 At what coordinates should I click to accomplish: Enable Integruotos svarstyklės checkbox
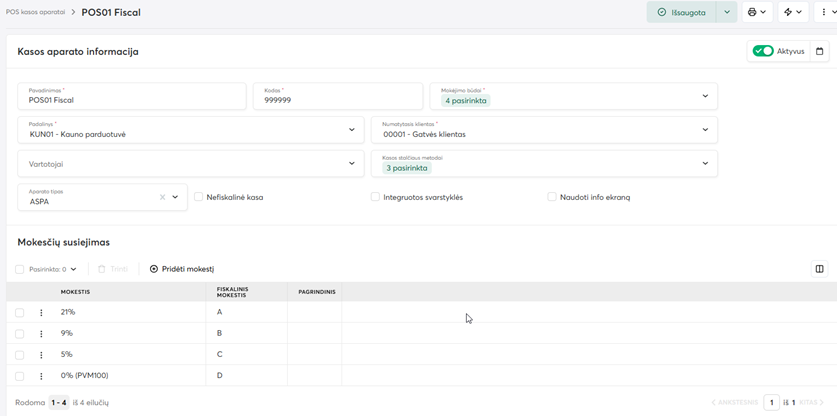376,197
